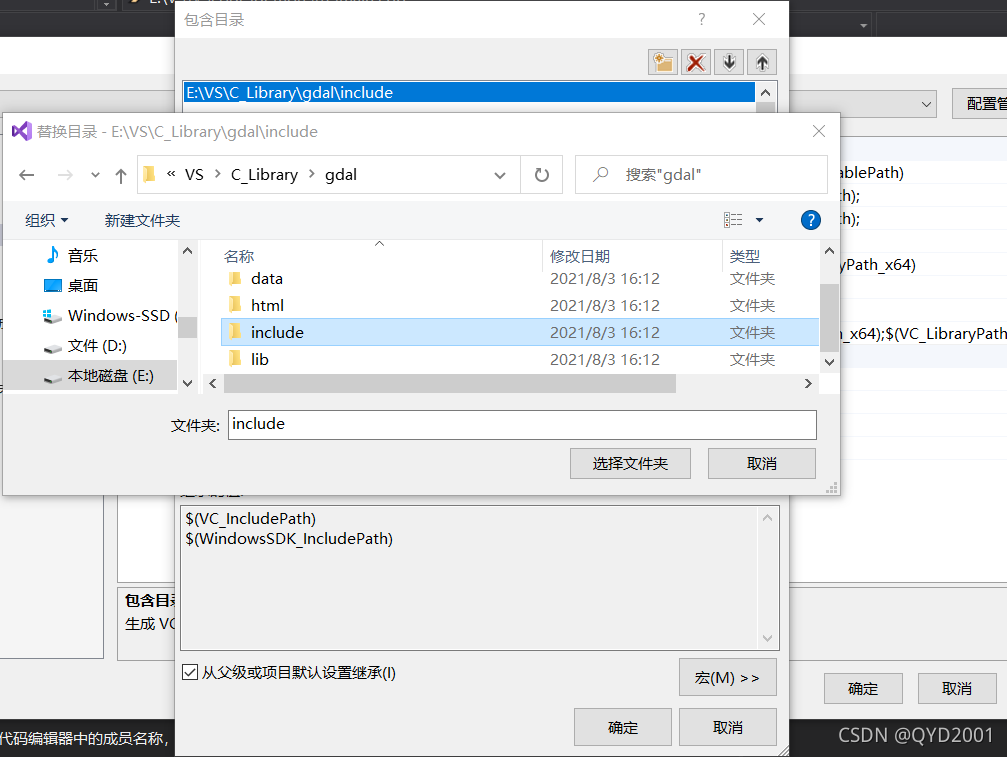Expand the address bar path dropdown

point(500,175)
